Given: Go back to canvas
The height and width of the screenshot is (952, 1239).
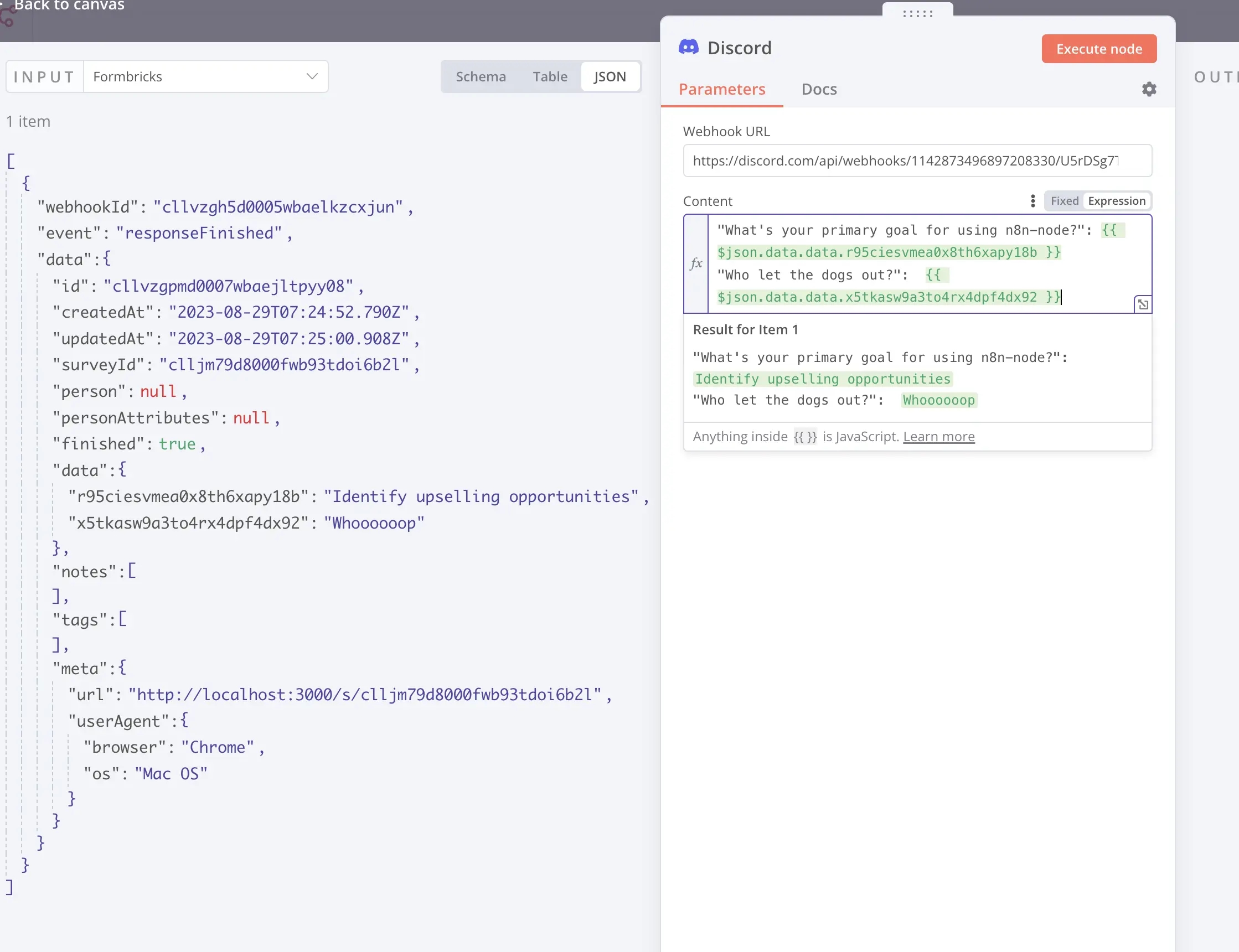Looking at the screenshot, I should [x=69, y=6].
